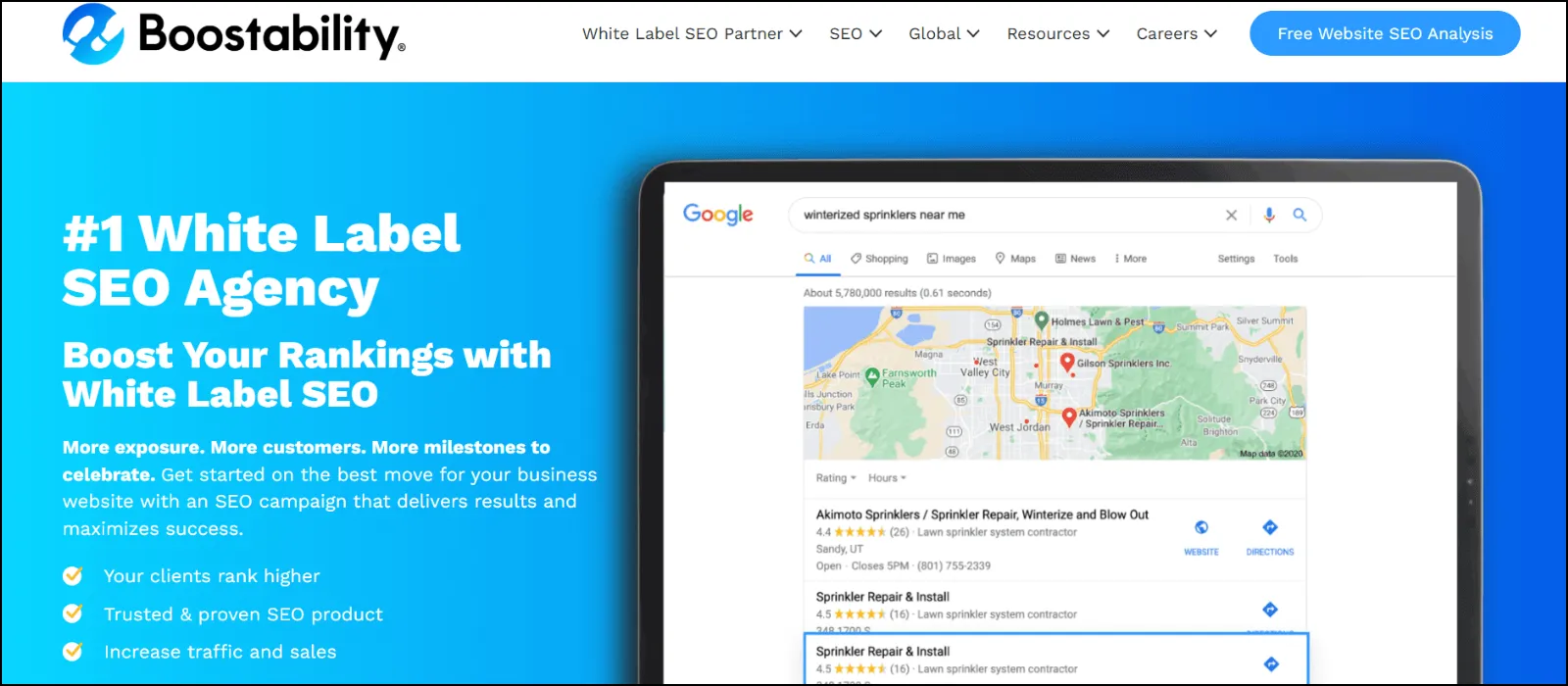Screen dimensions: 1568x686
Task: Select the All results tab
Action: 817,259
